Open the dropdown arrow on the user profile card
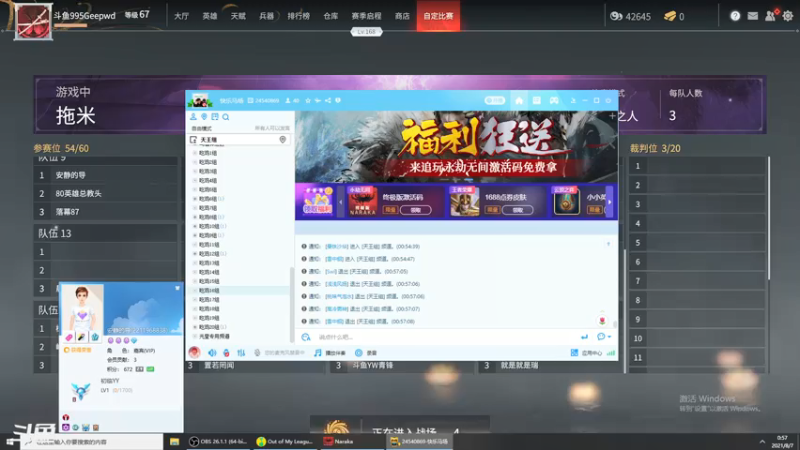The width and height of the screenshot is (800, 450). [x=178, y=288]
